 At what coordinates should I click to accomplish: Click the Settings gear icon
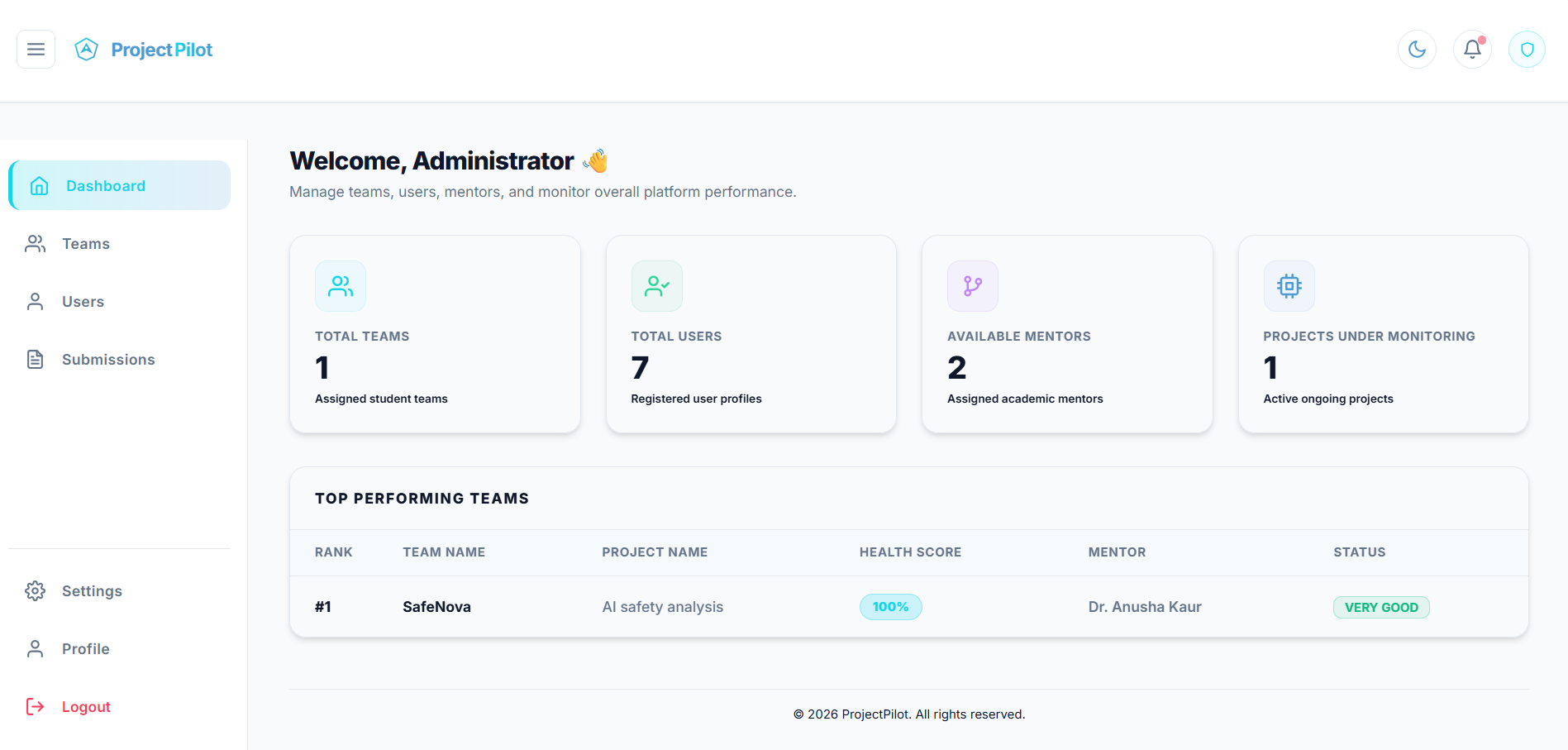tap(35, 591)
